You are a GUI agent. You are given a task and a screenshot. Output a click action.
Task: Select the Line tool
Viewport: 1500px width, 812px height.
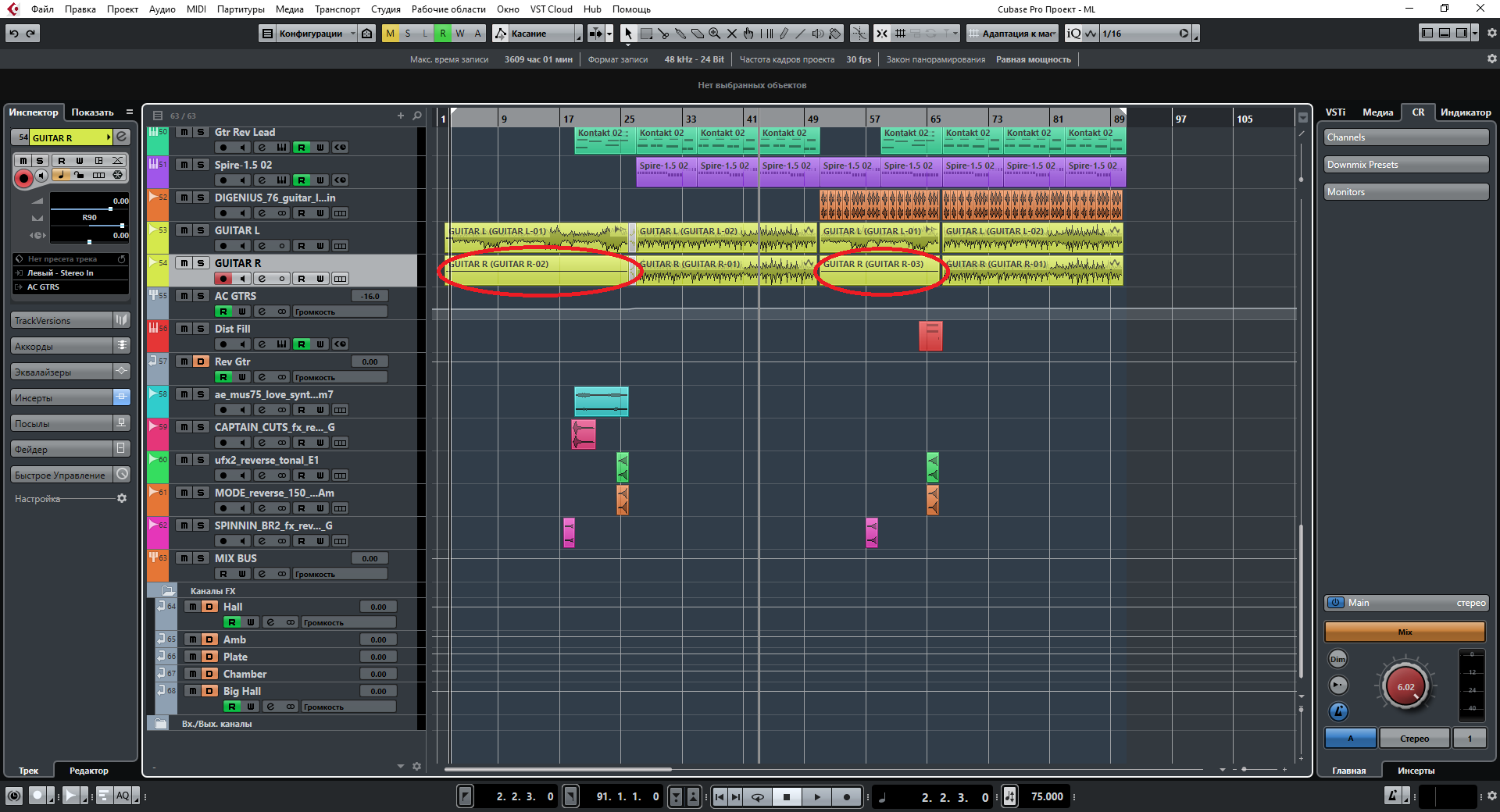[x=801, y=34]
